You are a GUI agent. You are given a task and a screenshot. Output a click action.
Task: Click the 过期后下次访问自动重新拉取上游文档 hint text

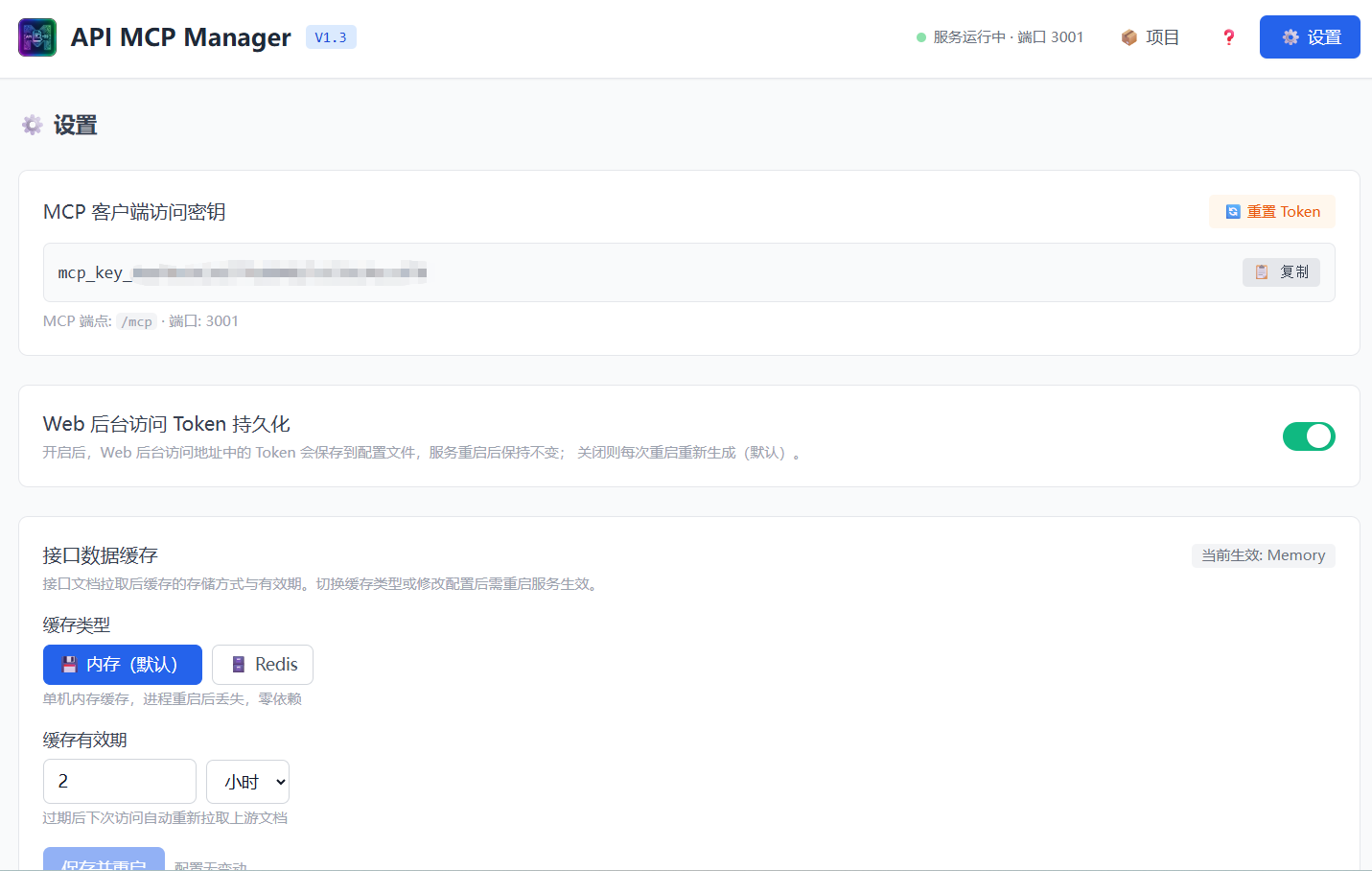(165, 818)
